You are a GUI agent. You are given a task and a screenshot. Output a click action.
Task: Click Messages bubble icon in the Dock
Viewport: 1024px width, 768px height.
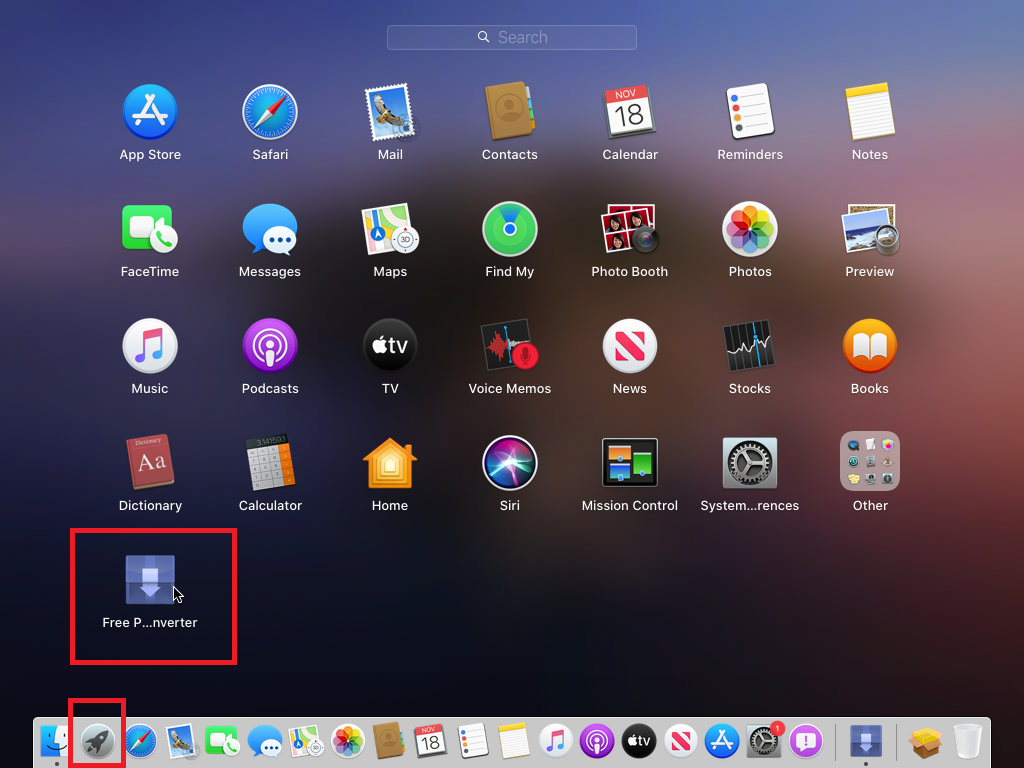[264, 742]
